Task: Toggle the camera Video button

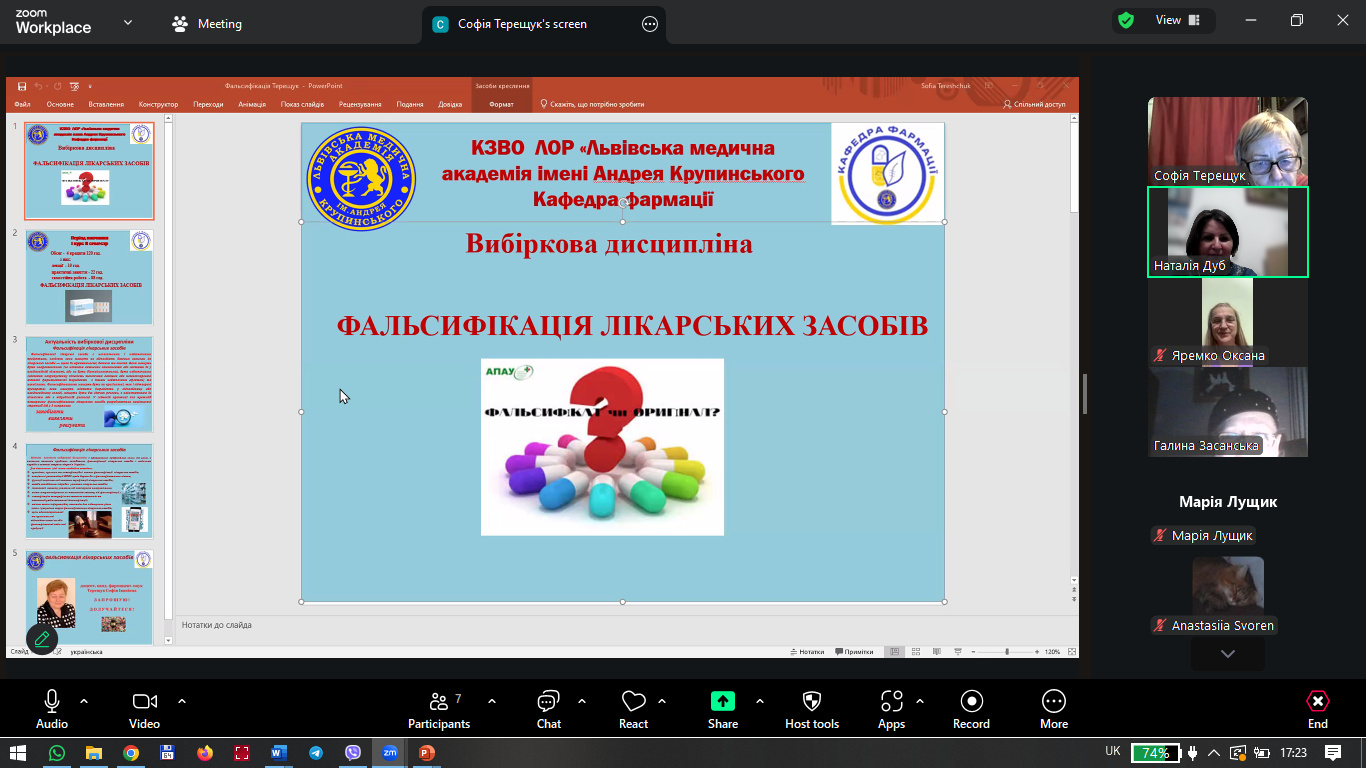Action: 145,709
